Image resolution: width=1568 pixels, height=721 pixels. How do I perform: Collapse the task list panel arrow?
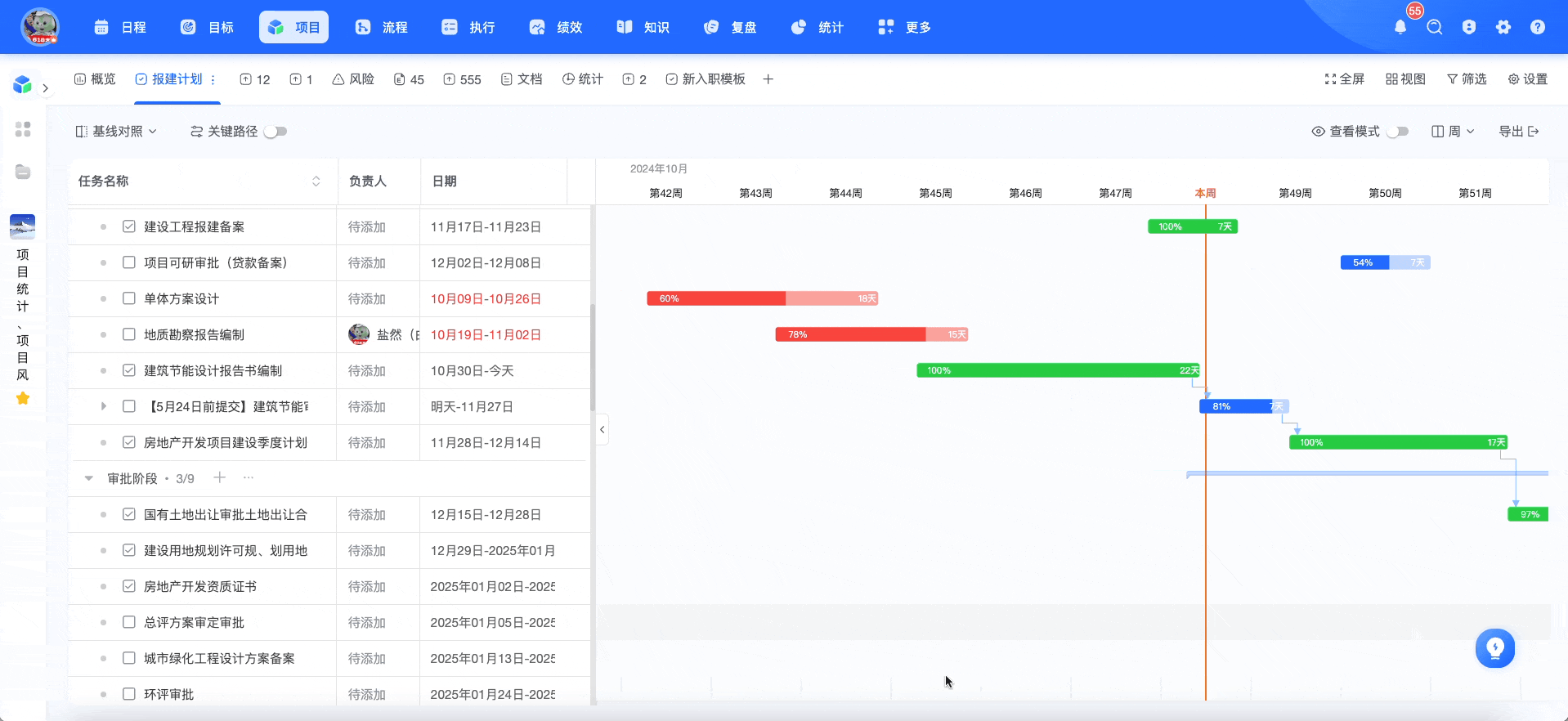click(x=603, y=429)
